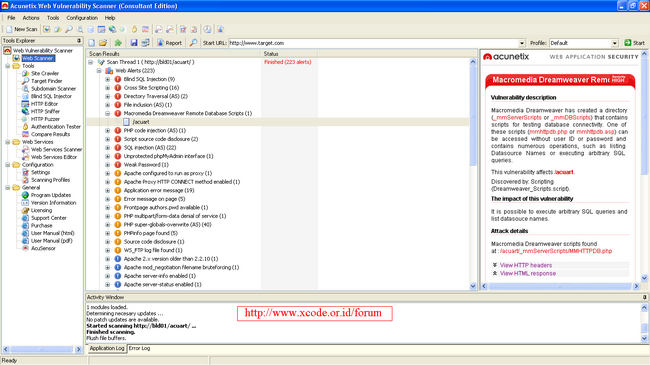Click the green Start button

(635, 43)
